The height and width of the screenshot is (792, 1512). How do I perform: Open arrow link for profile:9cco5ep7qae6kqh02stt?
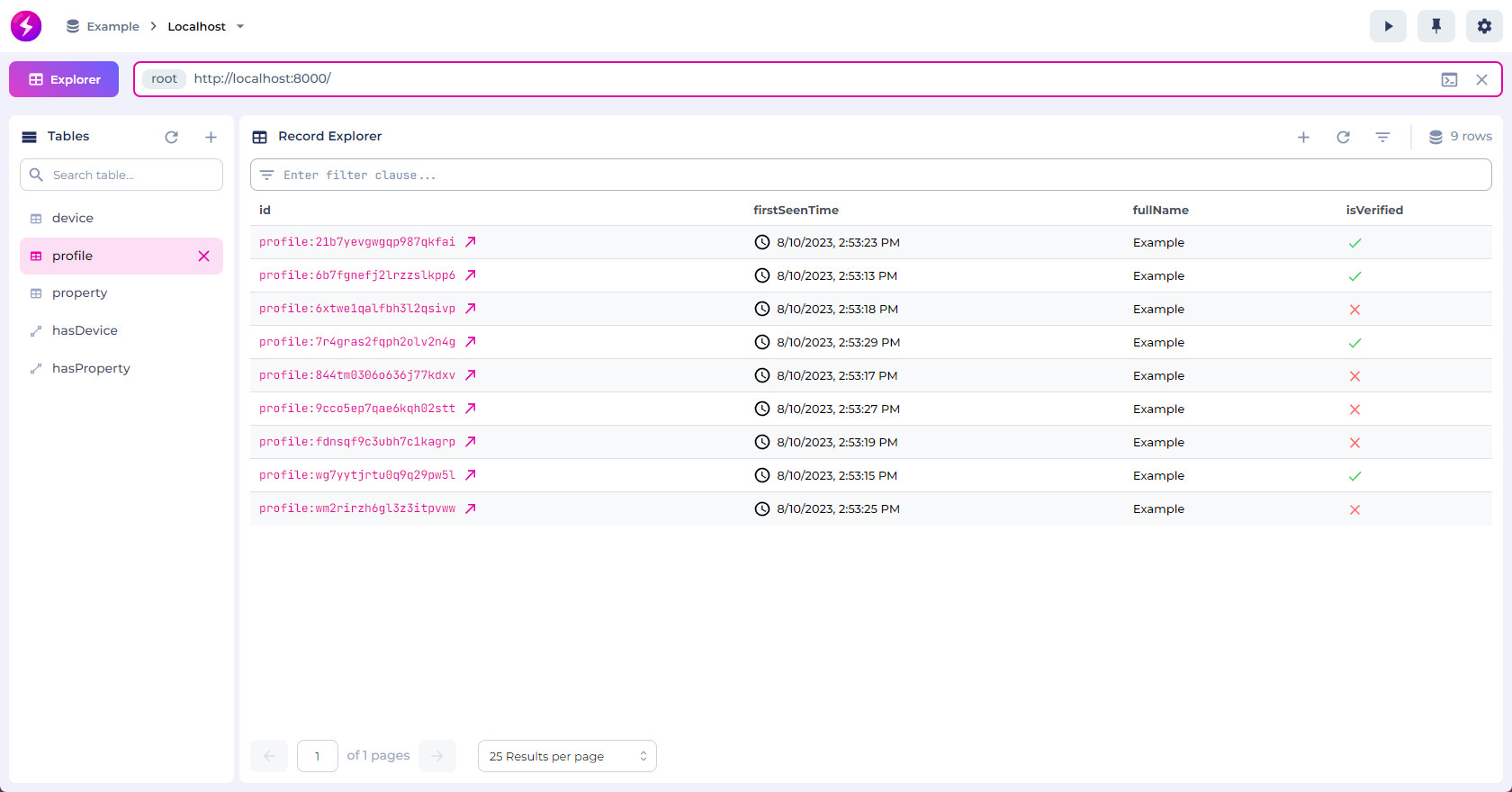pos(470,409)
